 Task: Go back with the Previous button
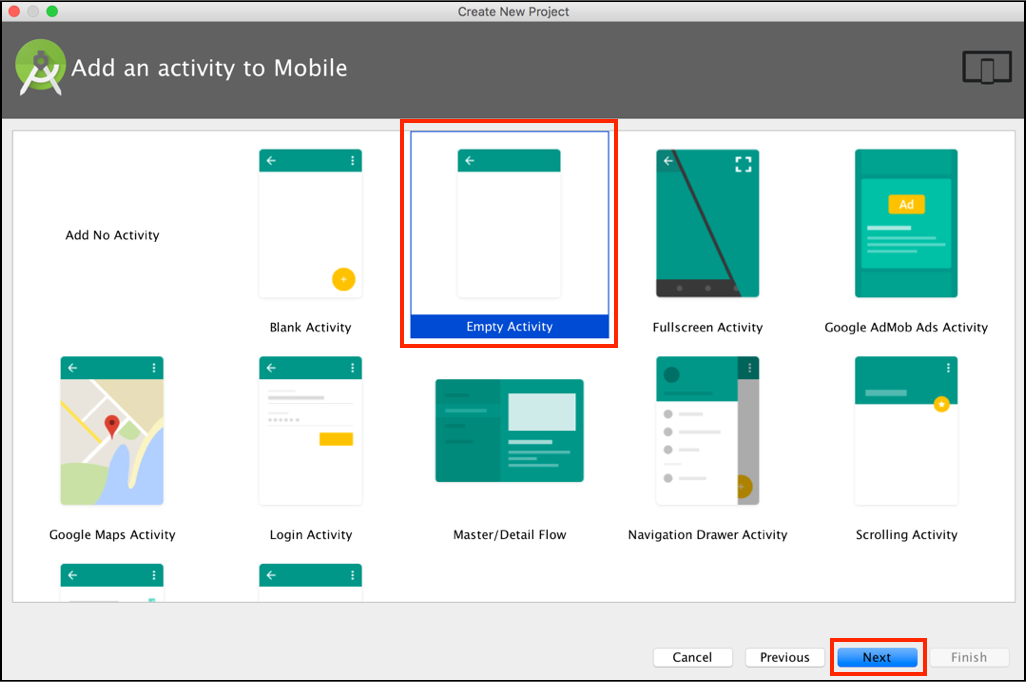click(784, 657)
